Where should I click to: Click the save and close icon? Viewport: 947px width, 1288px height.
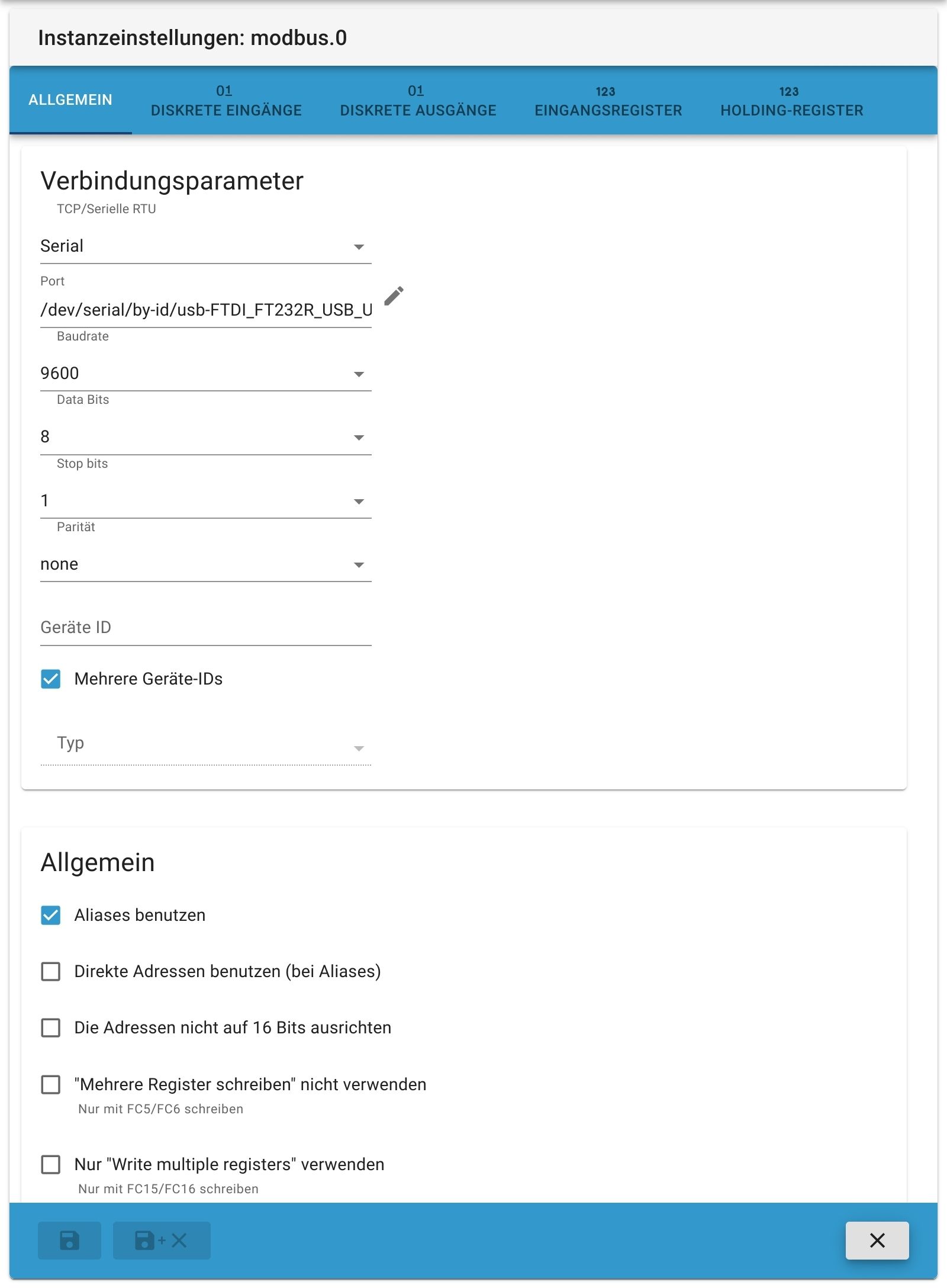161,1240
